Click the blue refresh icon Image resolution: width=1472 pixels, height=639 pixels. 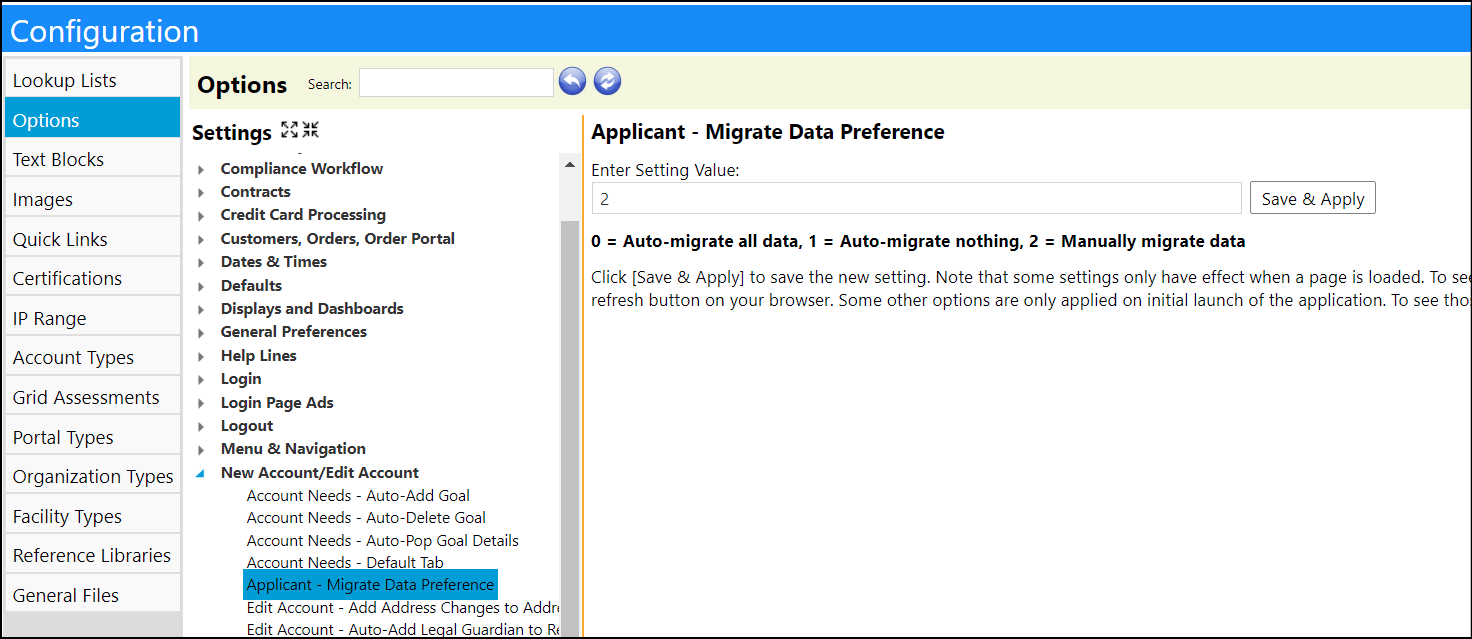coord(607,81)
